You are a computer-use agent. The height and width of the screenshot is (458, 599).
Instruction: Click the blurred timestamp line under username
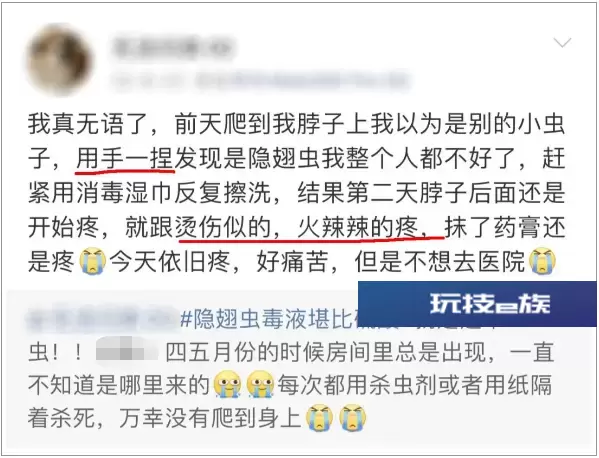260,81
